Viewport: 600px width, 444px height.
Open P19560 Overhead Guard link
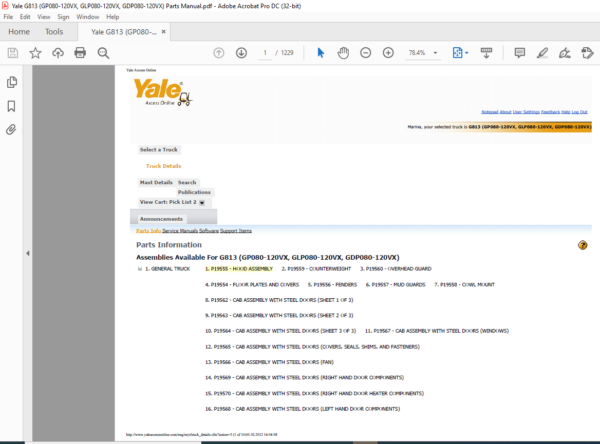(396, 269)
